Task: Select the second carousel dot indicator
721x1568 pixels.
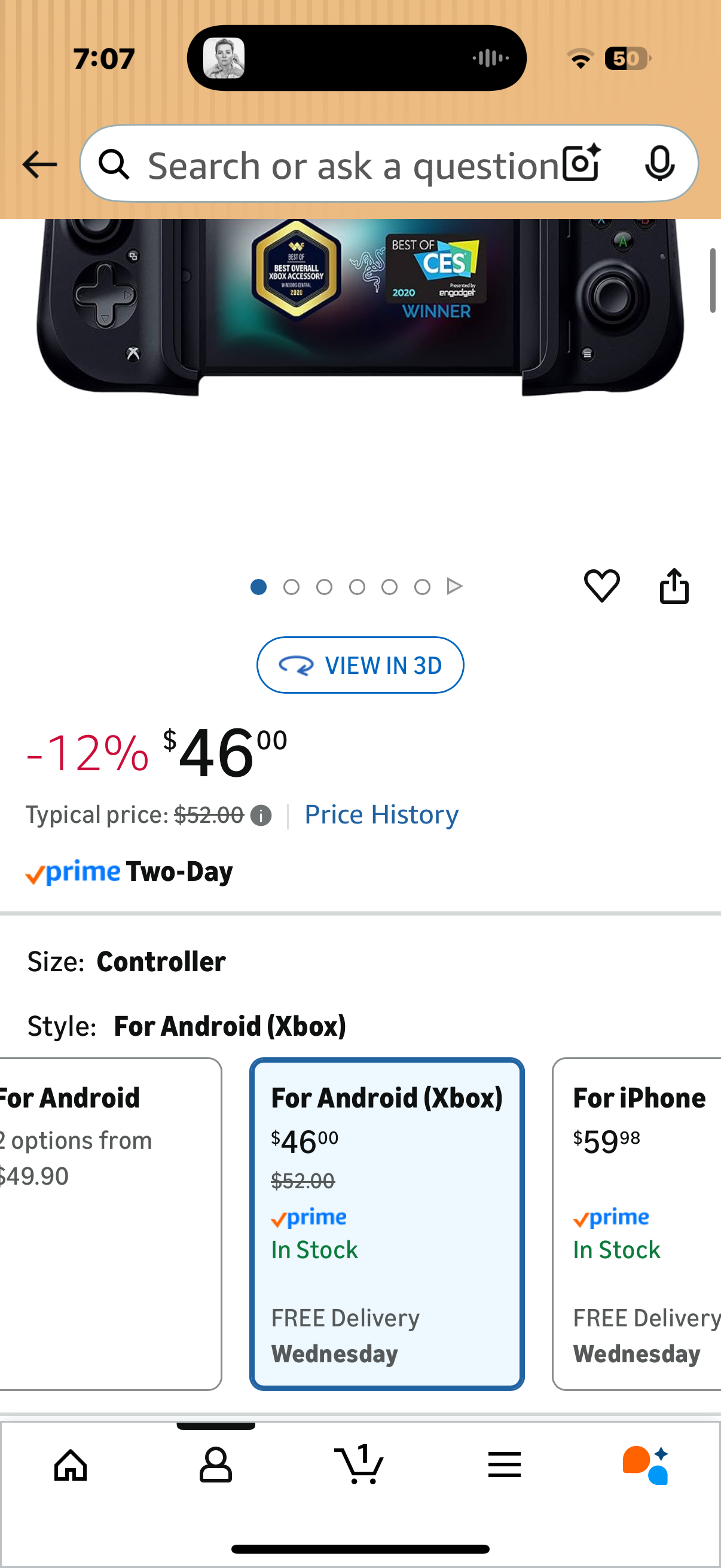Action: 291,586
